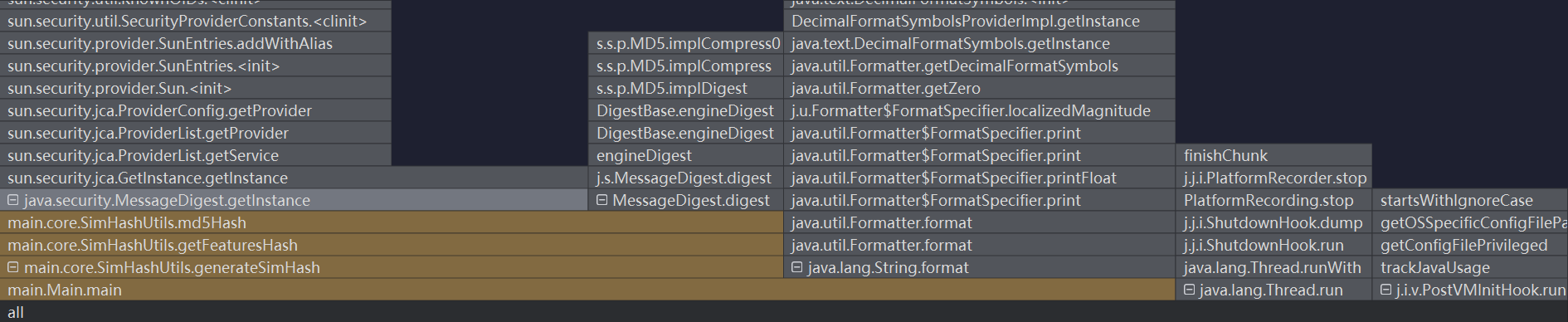Collapse the MessageDigest.digest frame toggle
Viewport: 1568px width, 322px height.
[602, 200]
